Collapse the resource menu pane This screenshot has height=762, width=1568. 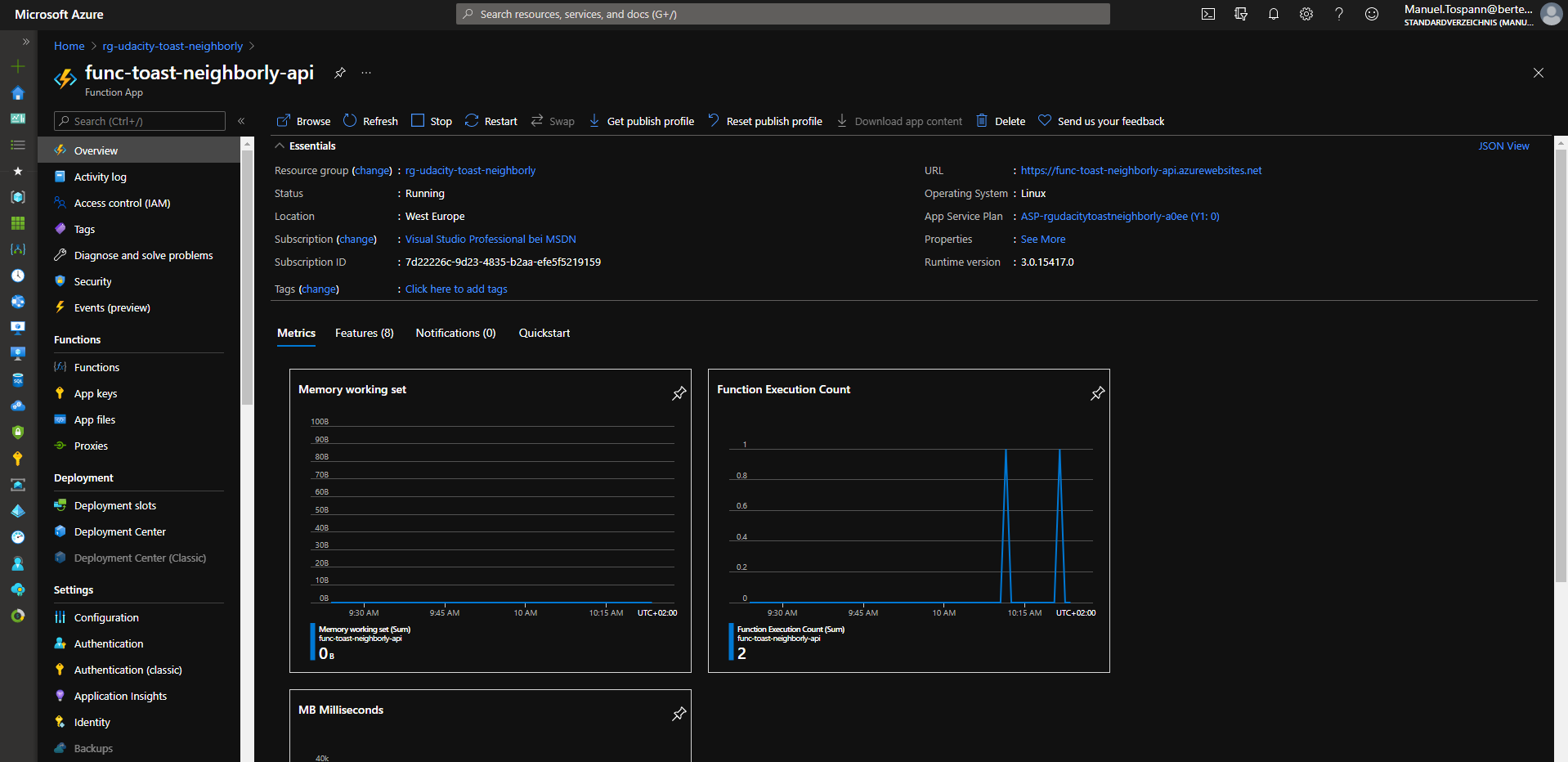[241, 121]
